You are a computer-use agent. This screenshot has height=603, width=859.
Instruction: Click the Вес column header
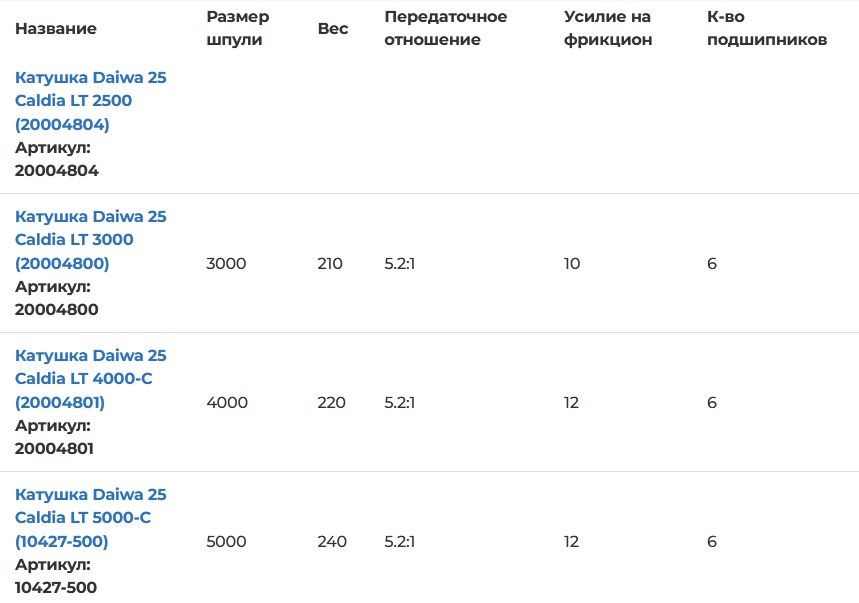(333, 28)
